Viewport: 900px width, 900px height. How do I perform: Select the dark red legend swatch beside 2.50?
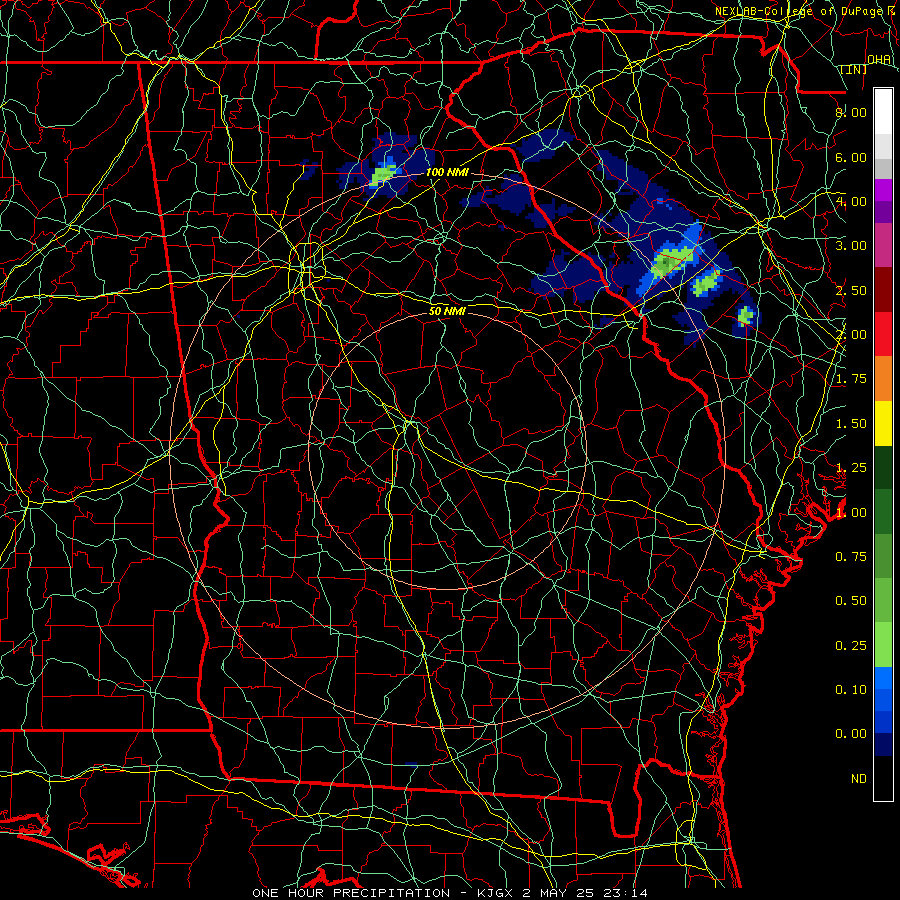[x=883, y=290]
